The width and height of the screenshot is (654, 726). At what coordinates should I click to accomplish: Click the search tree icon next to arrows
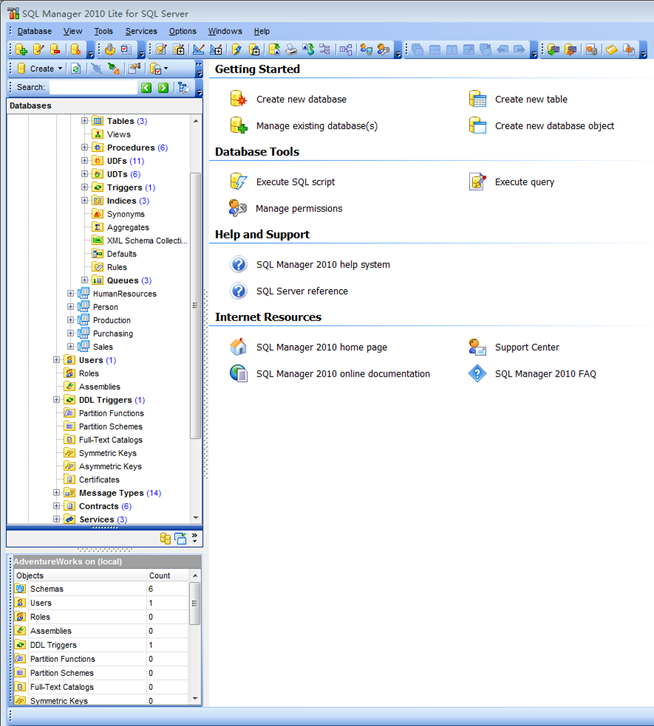[x=183, y=88]
